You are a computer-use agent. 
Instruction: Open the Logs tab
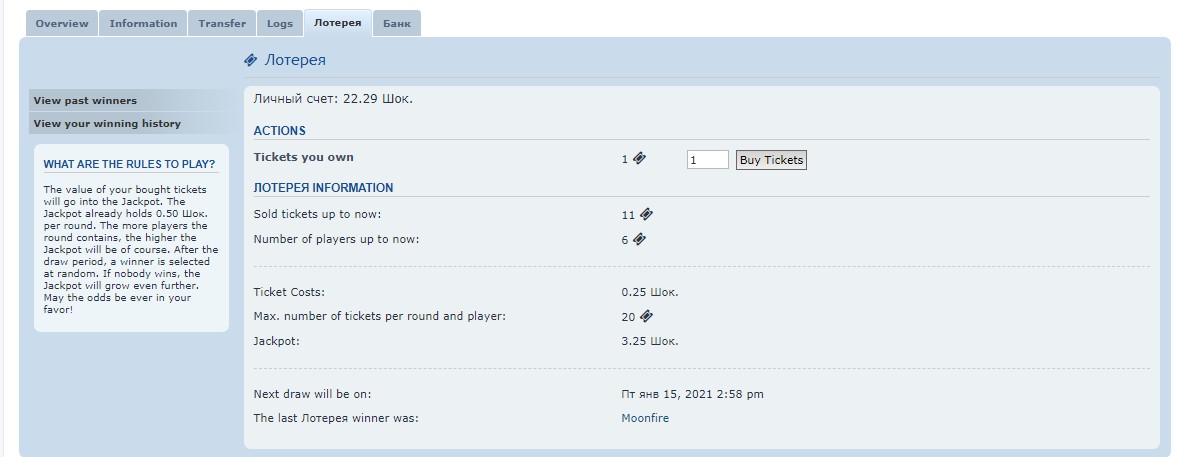[280, 23]
